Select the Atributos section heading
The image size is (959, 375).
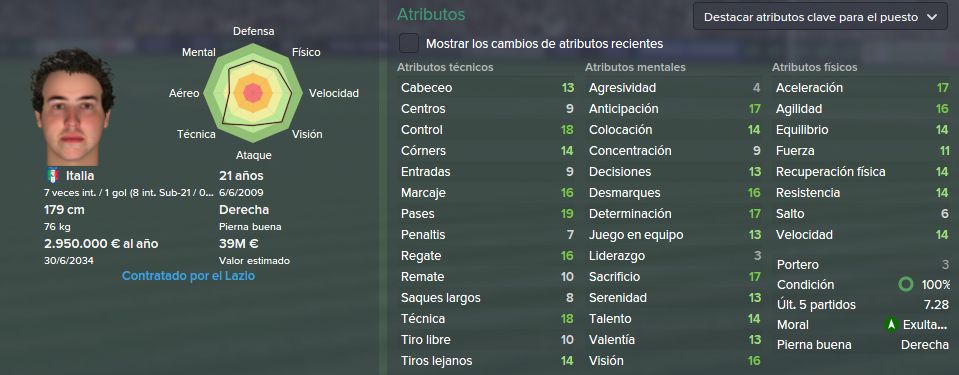point(431,14)
